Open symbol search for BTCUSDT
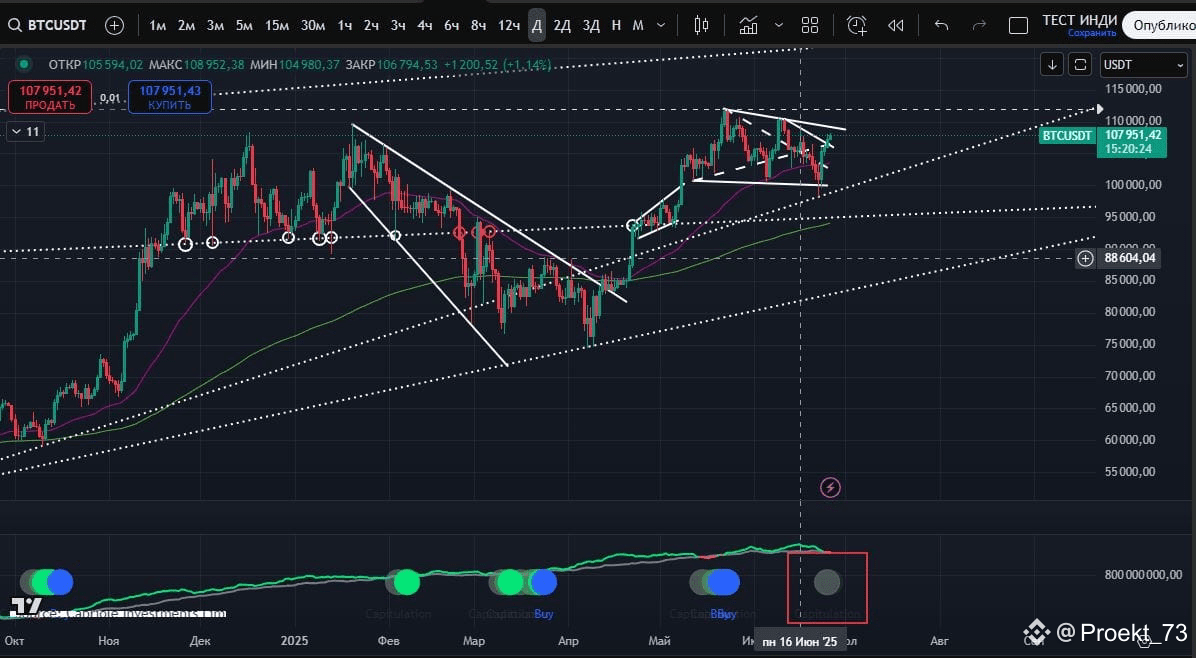 pyautogui.click(x=47, y=25)
